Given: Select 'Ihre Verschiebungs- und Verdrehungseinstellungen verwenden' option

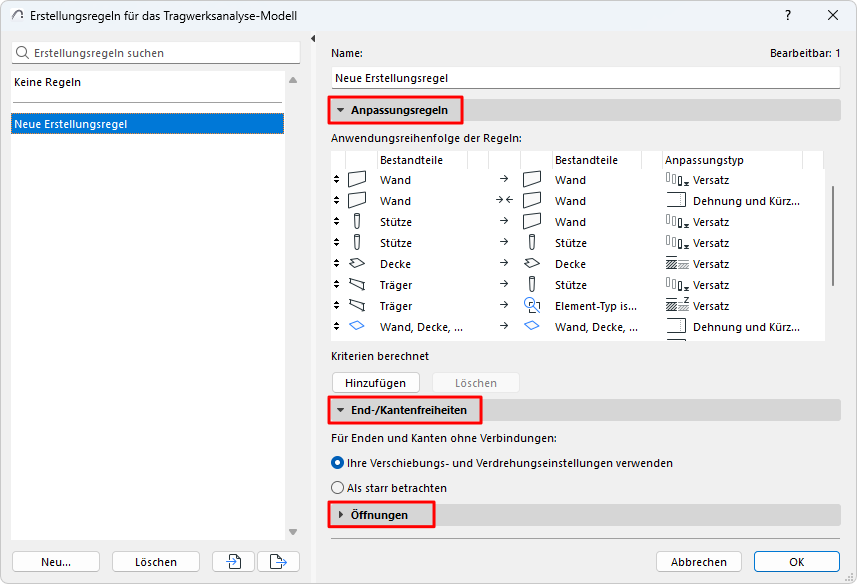Looking at the screenshot, I should click(x=338, y=463).
